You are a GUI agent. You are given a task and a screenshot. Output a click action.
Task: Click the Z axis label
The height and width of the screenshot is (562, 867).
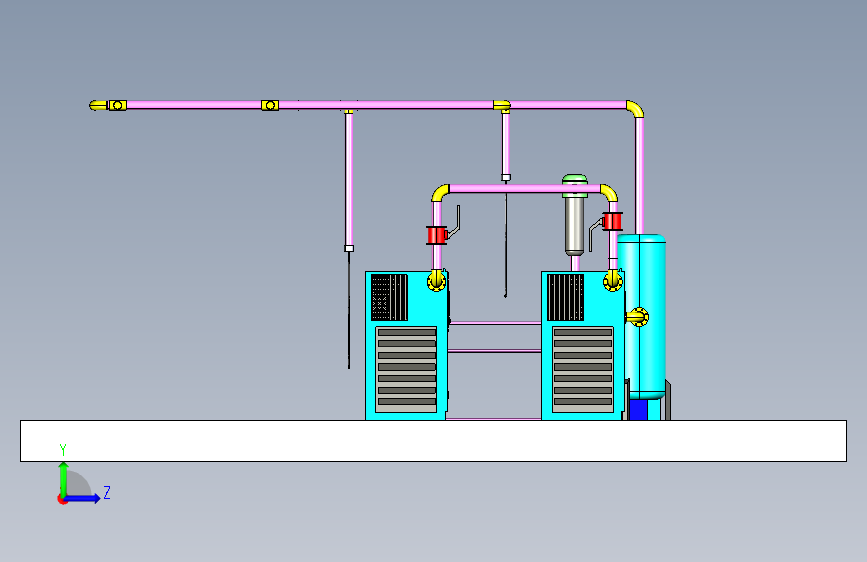coord(107,492)
